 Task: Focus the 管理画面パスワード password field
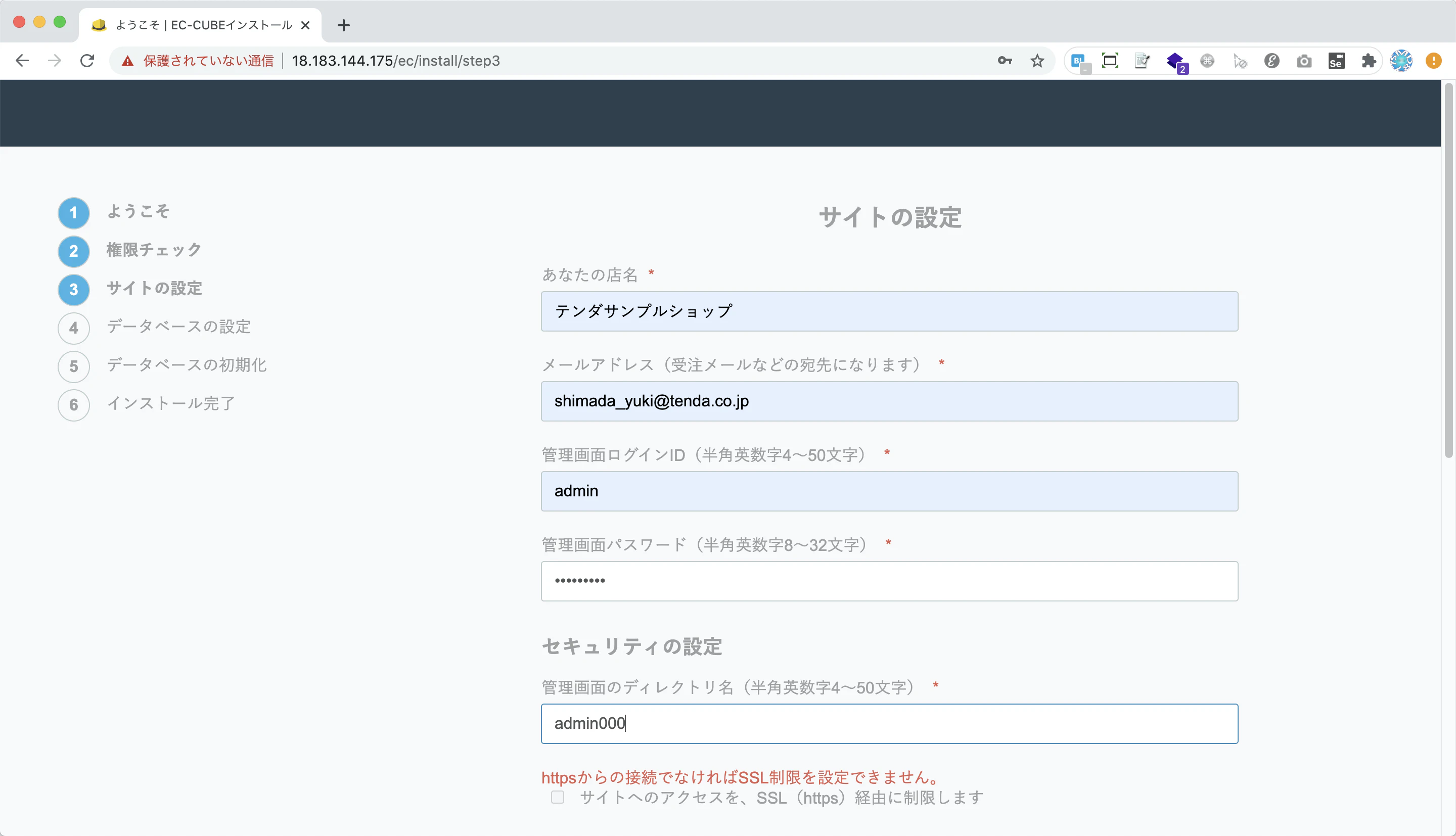[x=889, y=581]
